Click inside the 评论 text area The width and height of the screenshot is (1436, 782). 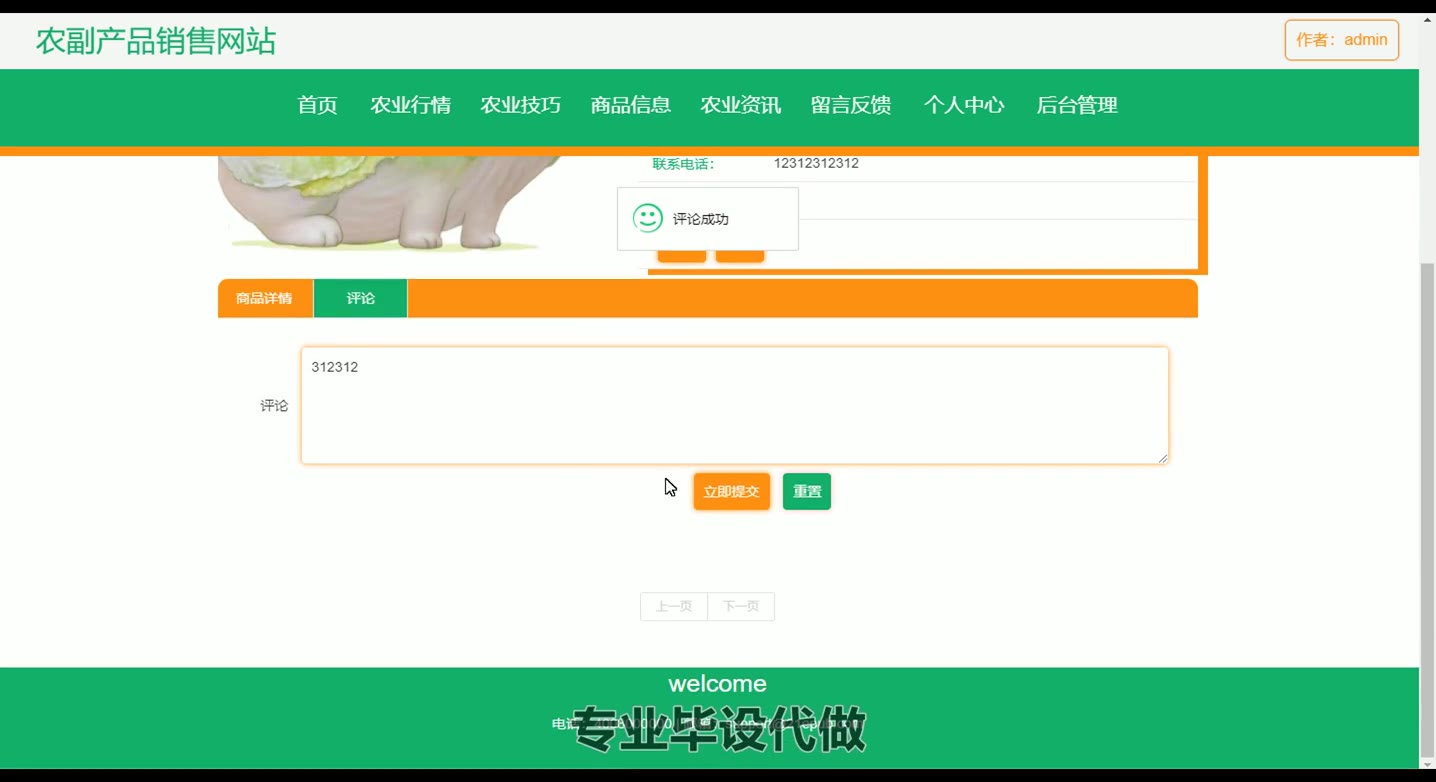[x=735, y=405]
